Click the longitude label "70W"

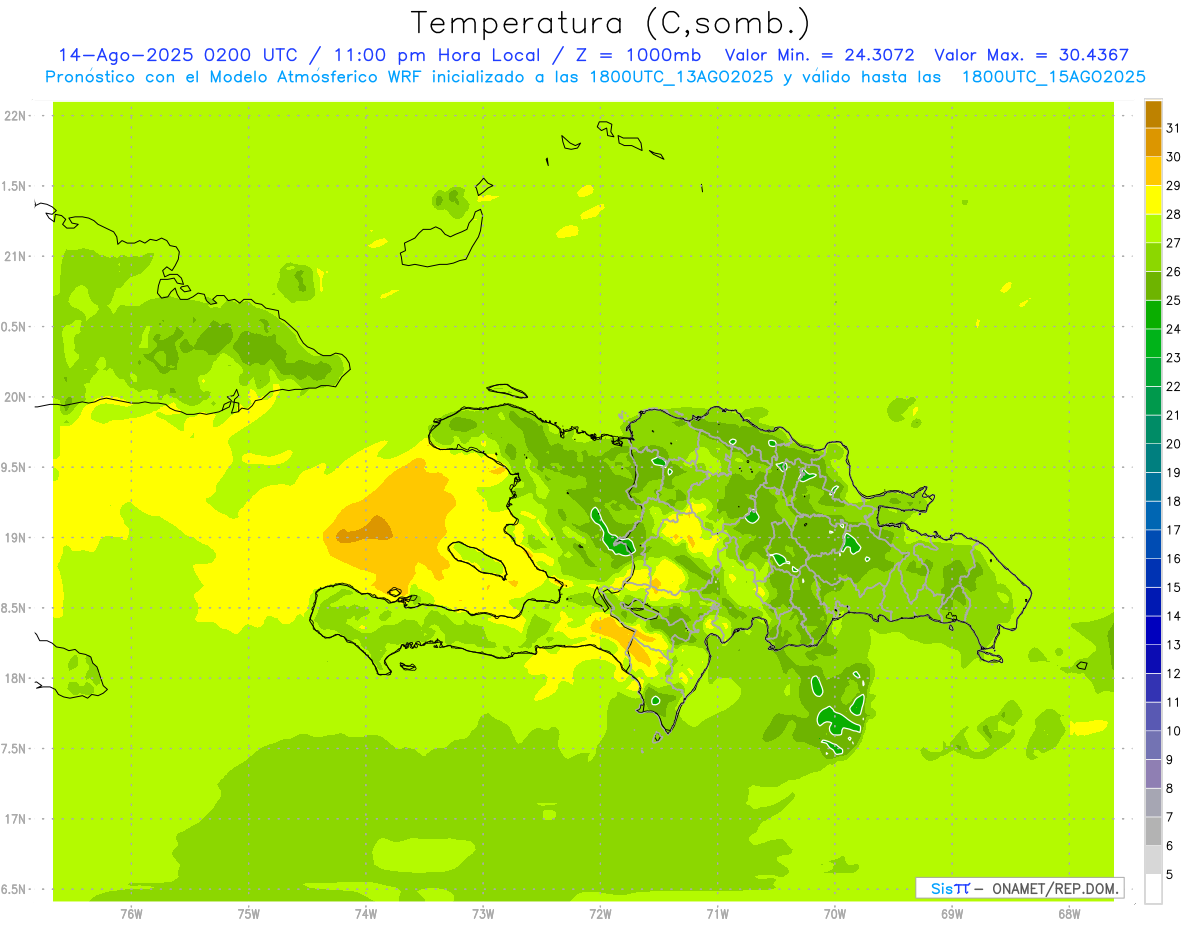835,914
